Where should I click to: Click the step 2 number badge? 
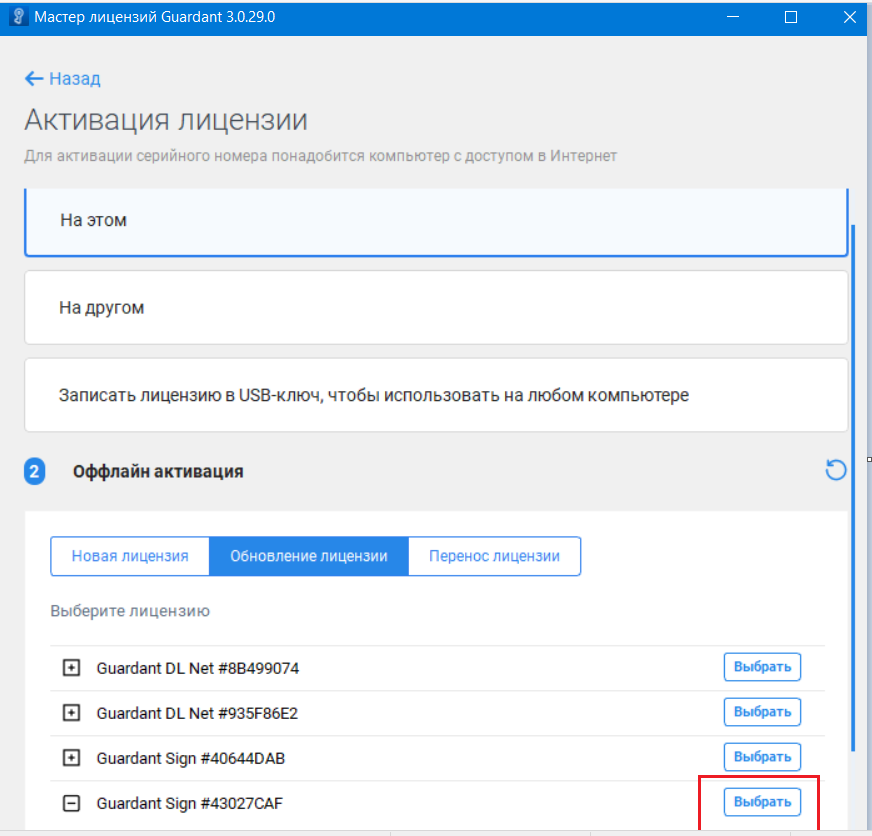(35, 471)
